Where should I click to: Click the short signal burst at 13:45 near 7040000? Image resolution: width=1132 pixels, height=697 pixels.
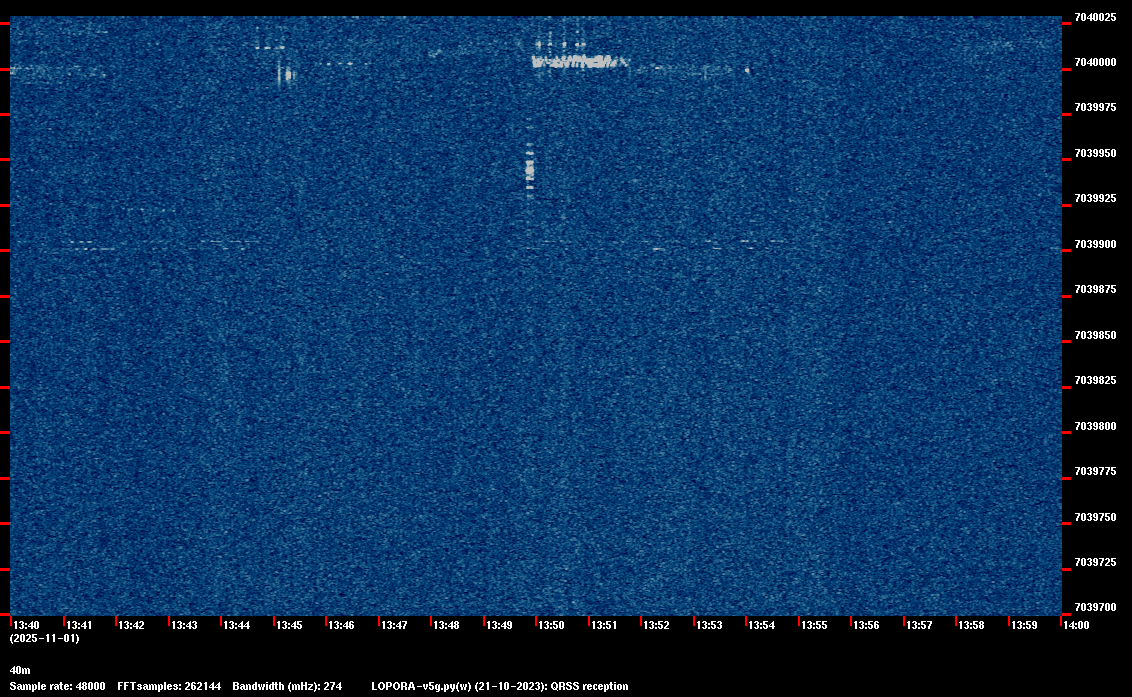click(287, 74)
